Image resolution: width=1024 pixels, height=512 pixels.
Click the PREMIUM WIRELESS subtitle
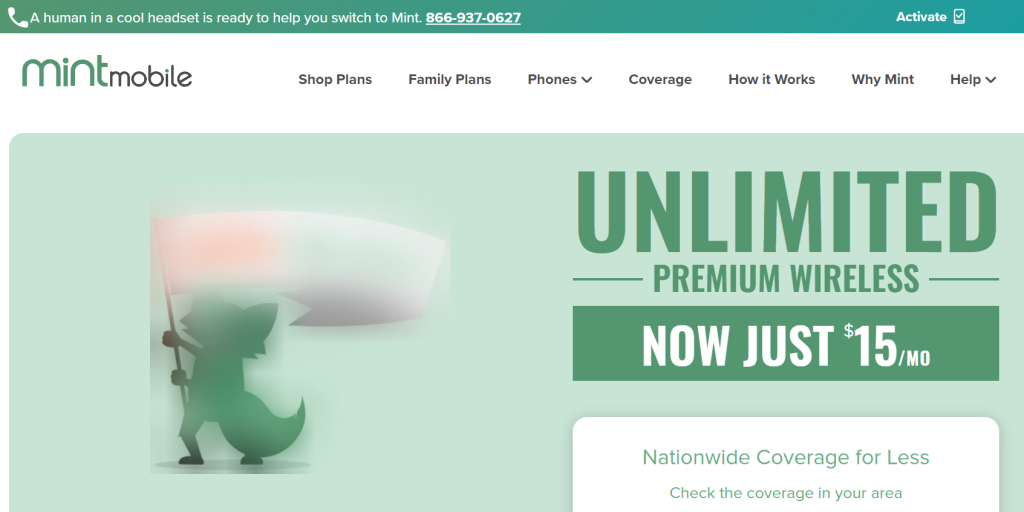(x=786, y=279)
